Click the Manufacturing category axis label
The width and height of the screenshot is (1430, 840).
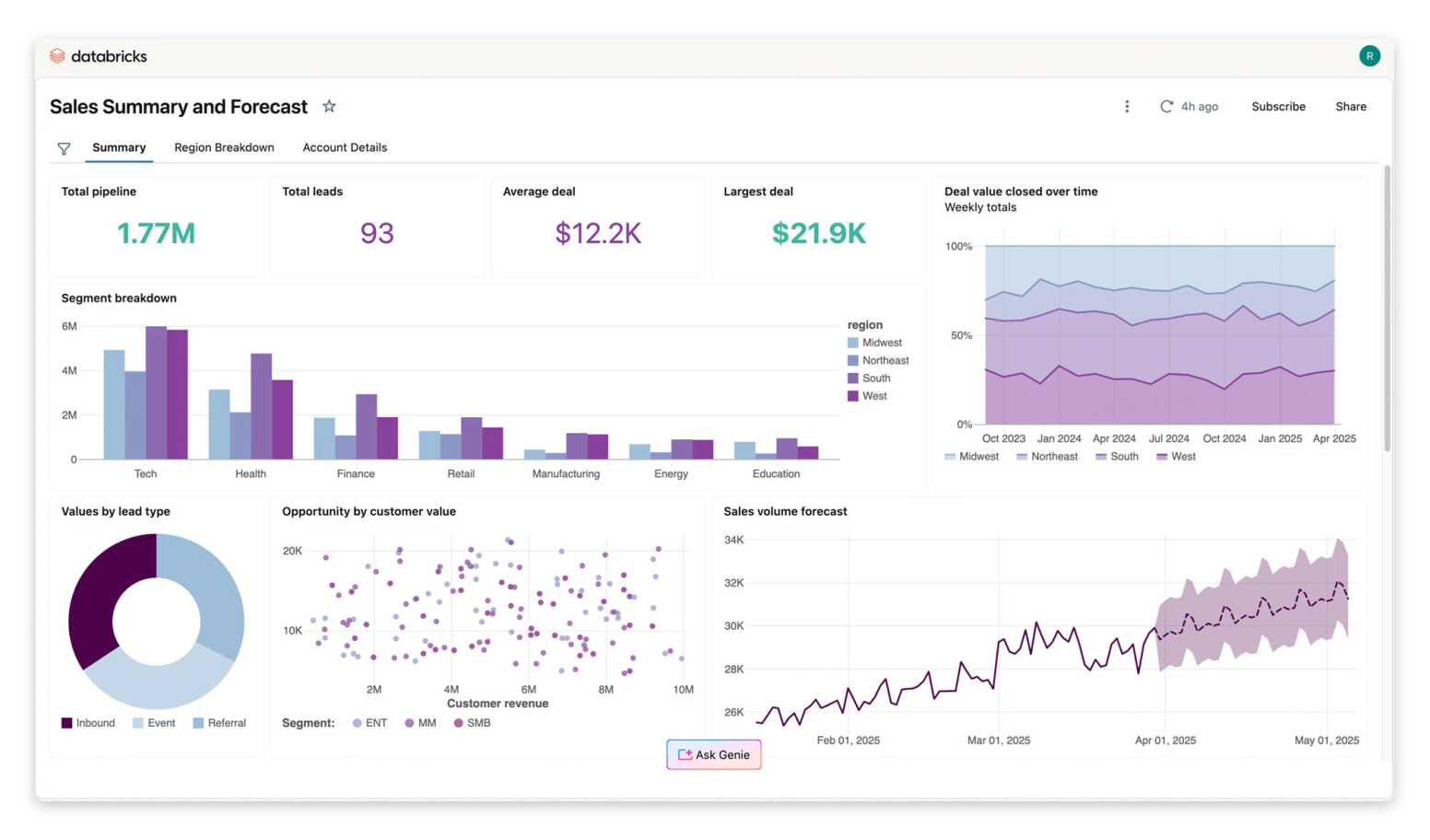(x=566, y=473)
